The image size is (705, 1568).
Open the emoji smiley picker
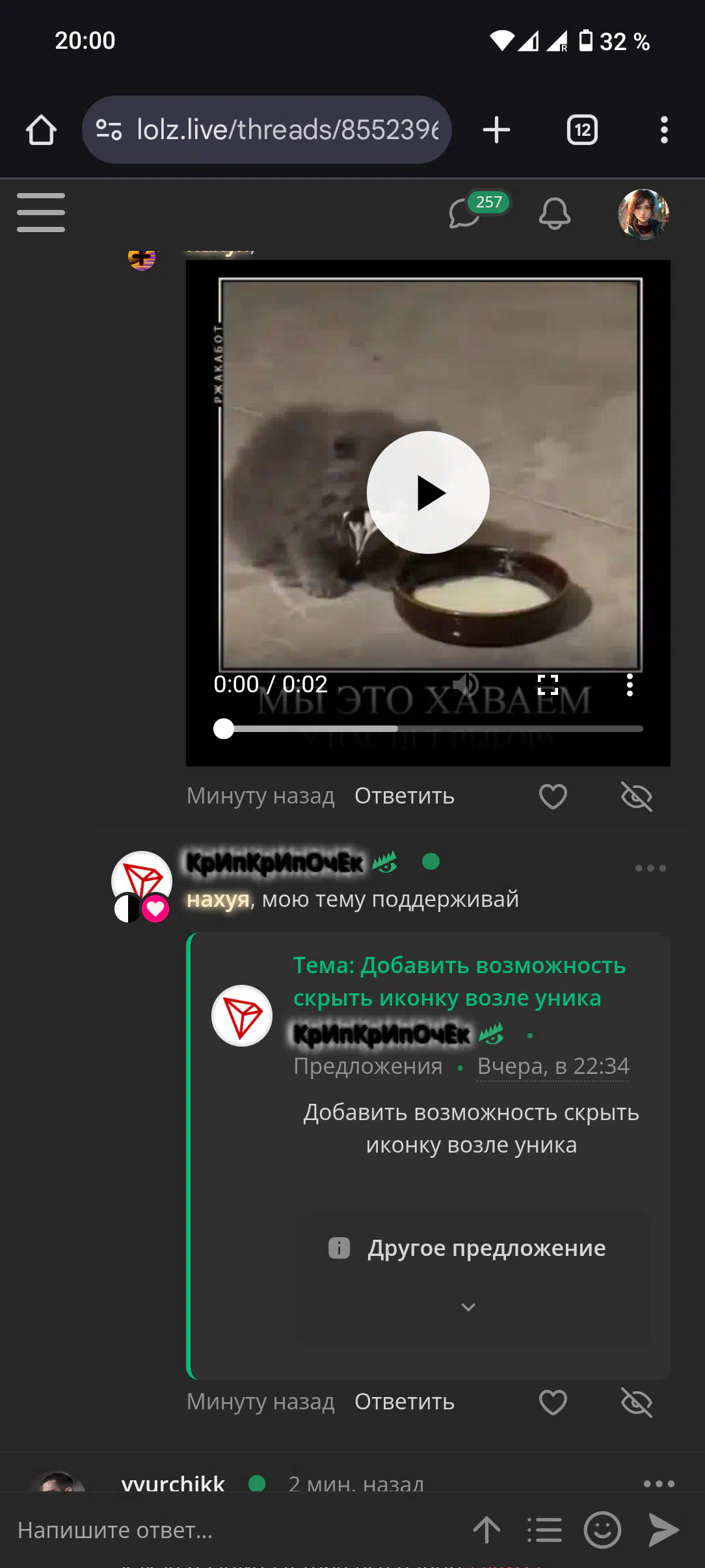(x=602, y=1530)
